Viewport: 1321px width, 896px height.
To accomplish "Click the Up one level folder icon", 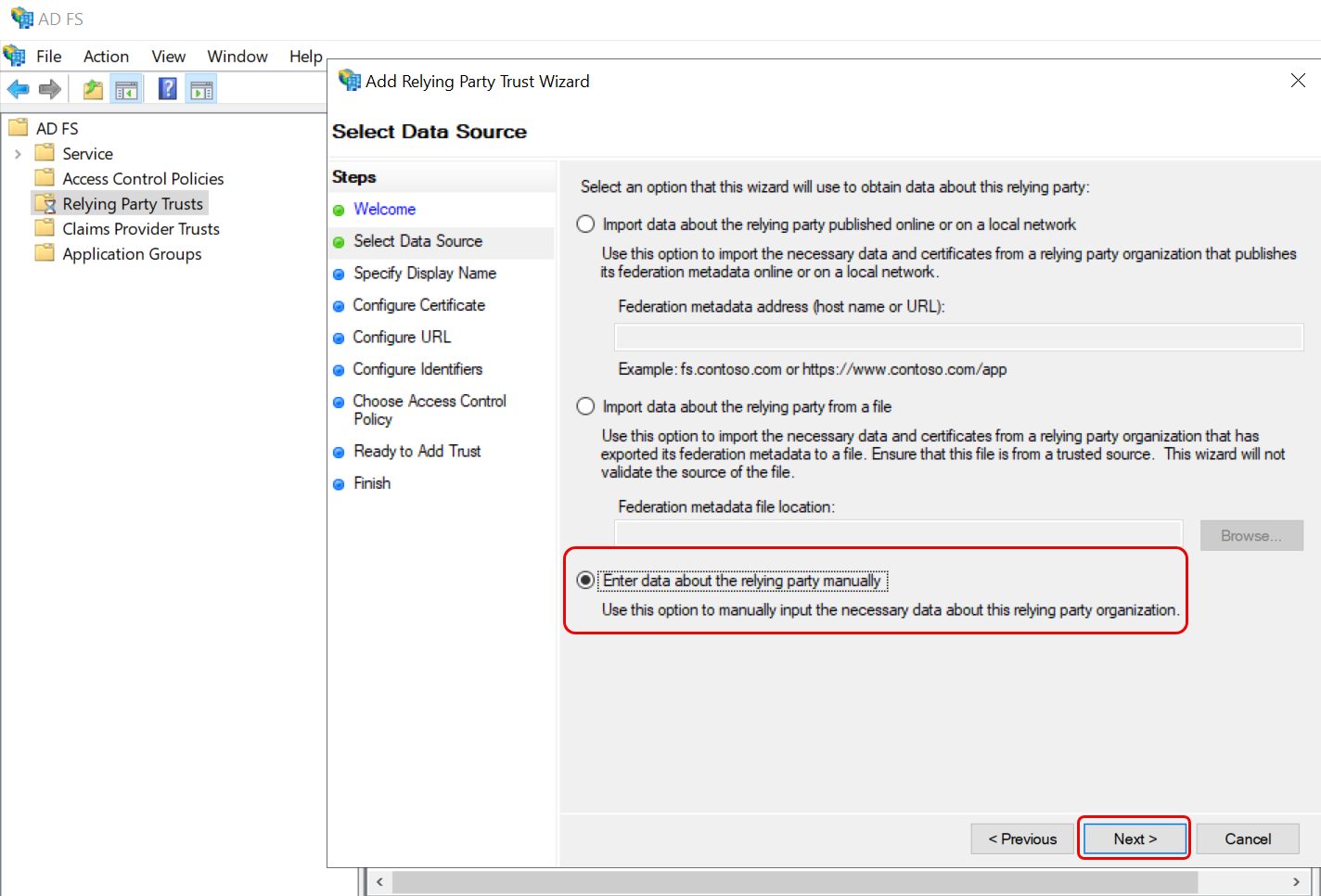I will coord(93,89).
